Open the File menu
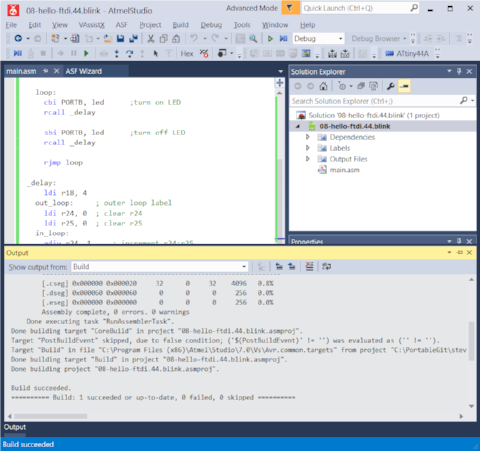Screen dimensions: 480x451 click(11, 25)
